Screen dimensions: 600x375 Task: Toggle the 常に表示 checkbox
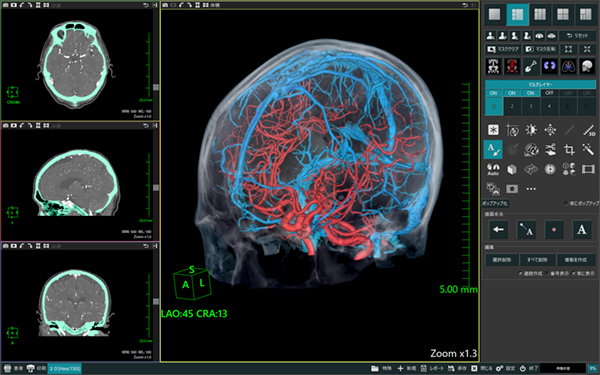pos(574,273)
